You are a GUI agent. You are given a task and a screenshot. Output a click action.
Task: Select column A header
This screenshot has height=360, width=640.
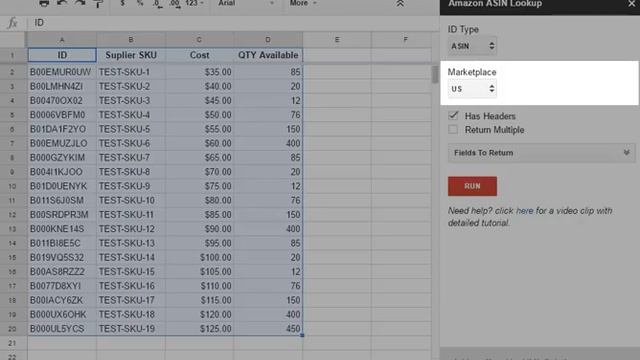pos(62,40)
